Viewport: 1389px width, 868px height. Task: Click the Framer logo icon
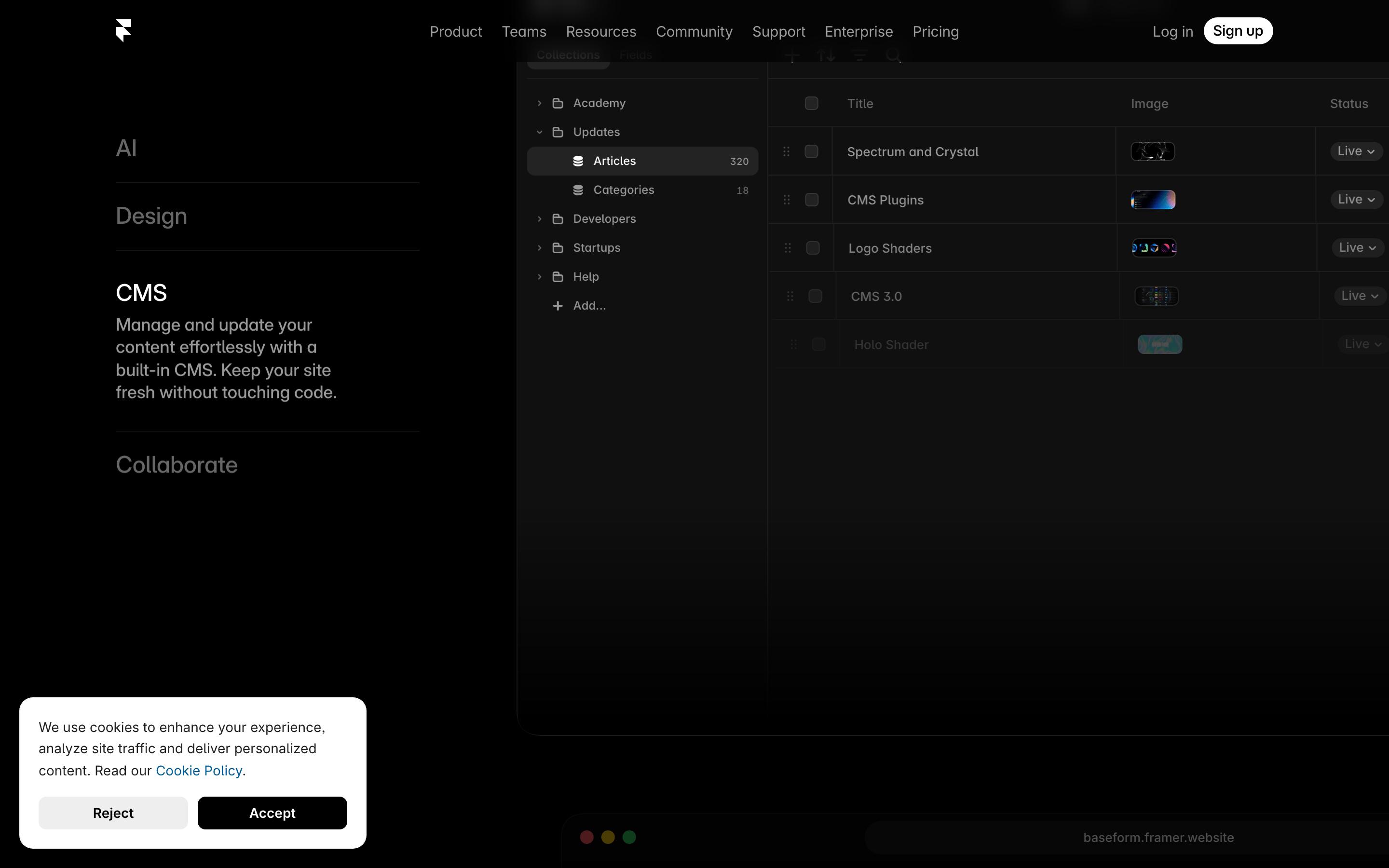click(123, 31)
